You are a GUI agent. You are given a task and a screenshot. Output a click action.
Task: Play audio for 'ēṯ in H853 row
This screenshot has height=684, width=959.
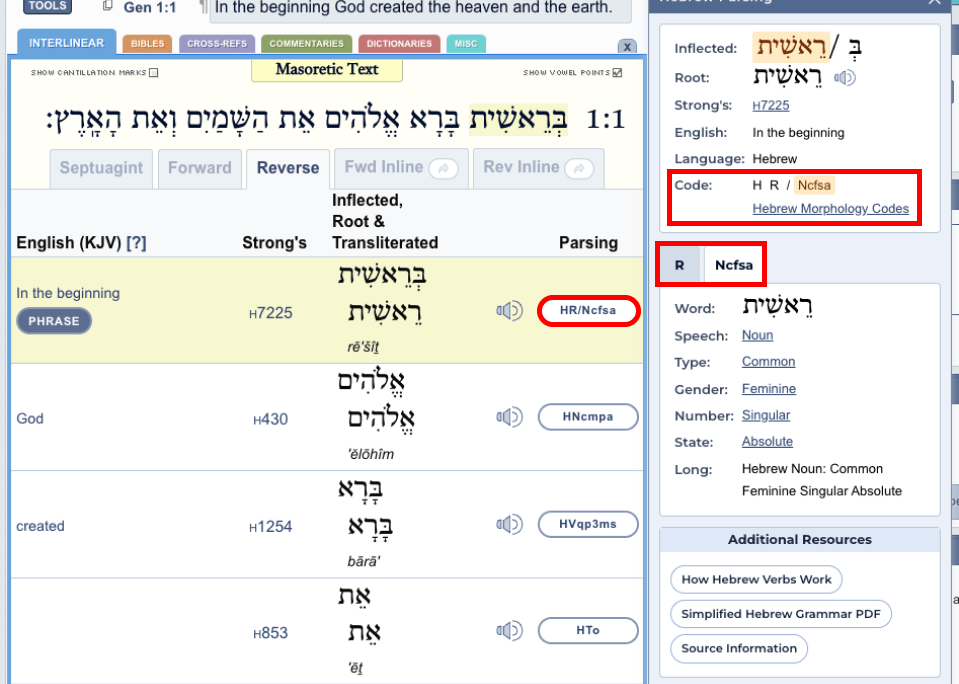click(509, 631)
